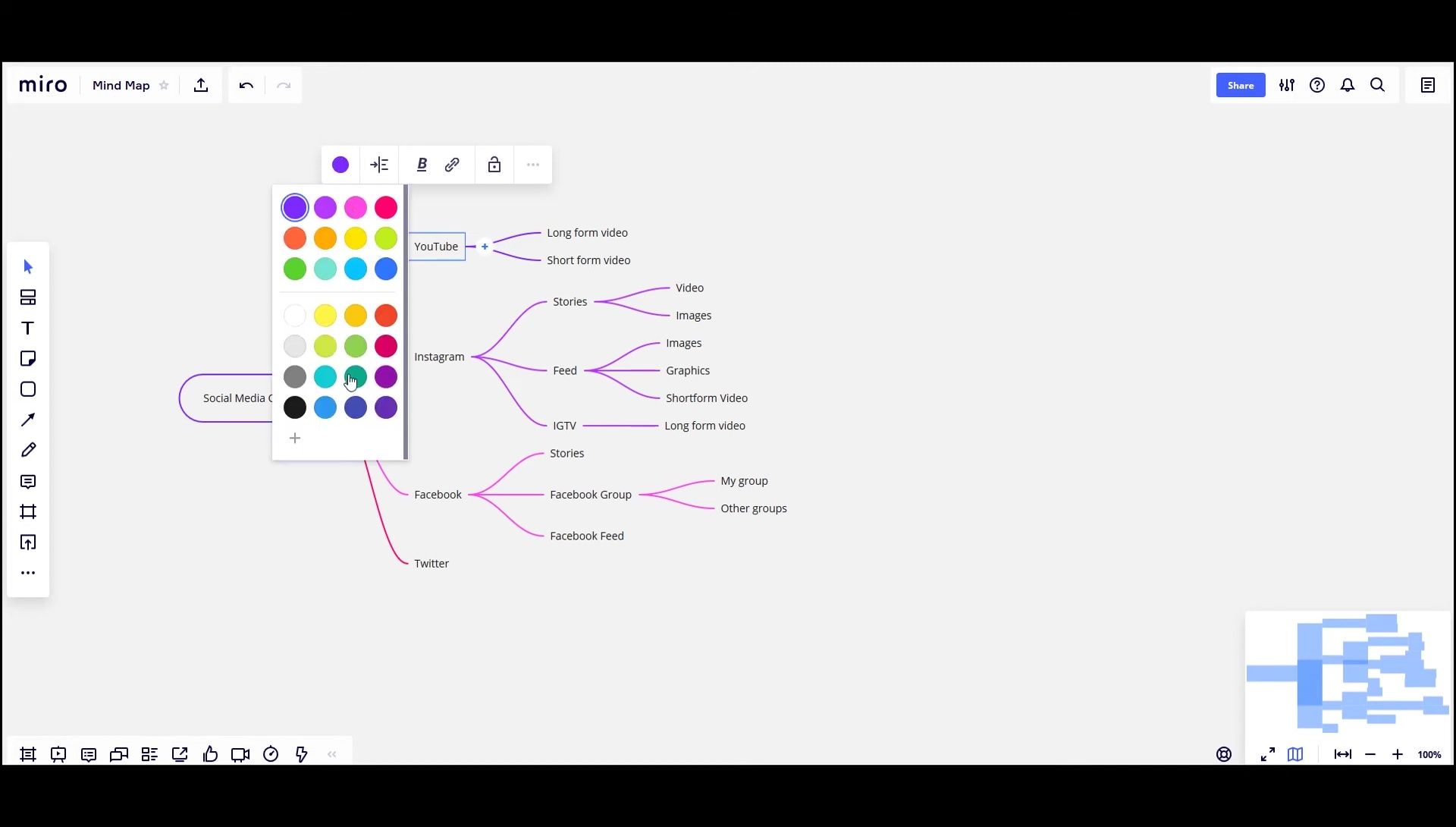
Task: Open Frames panel in bottom toolbar
Action: (28, 755)
